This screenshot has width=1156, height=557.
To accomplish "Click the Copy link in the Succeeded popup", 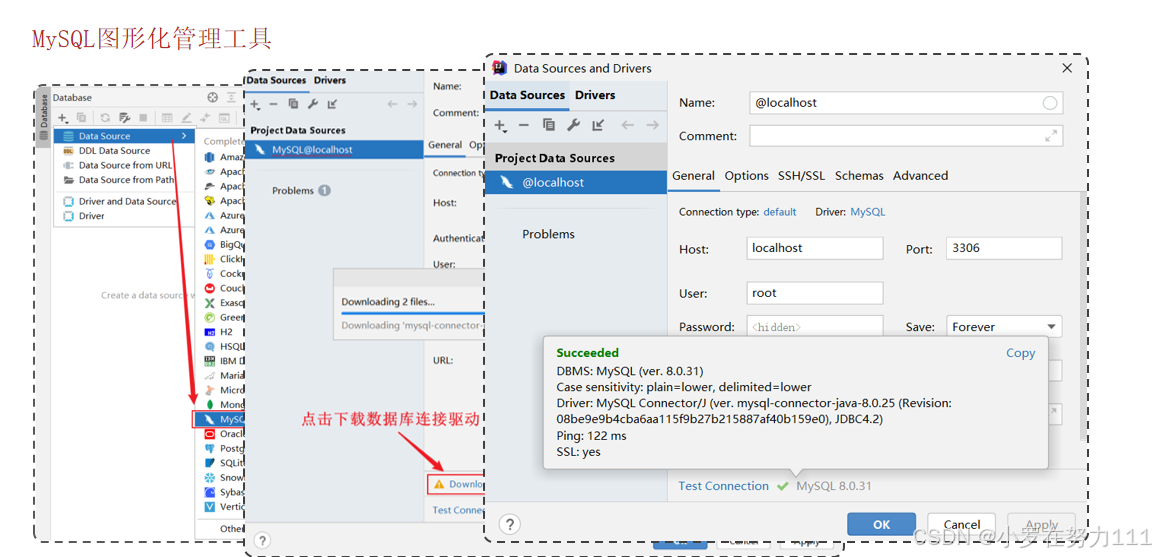I will 1020,353.
